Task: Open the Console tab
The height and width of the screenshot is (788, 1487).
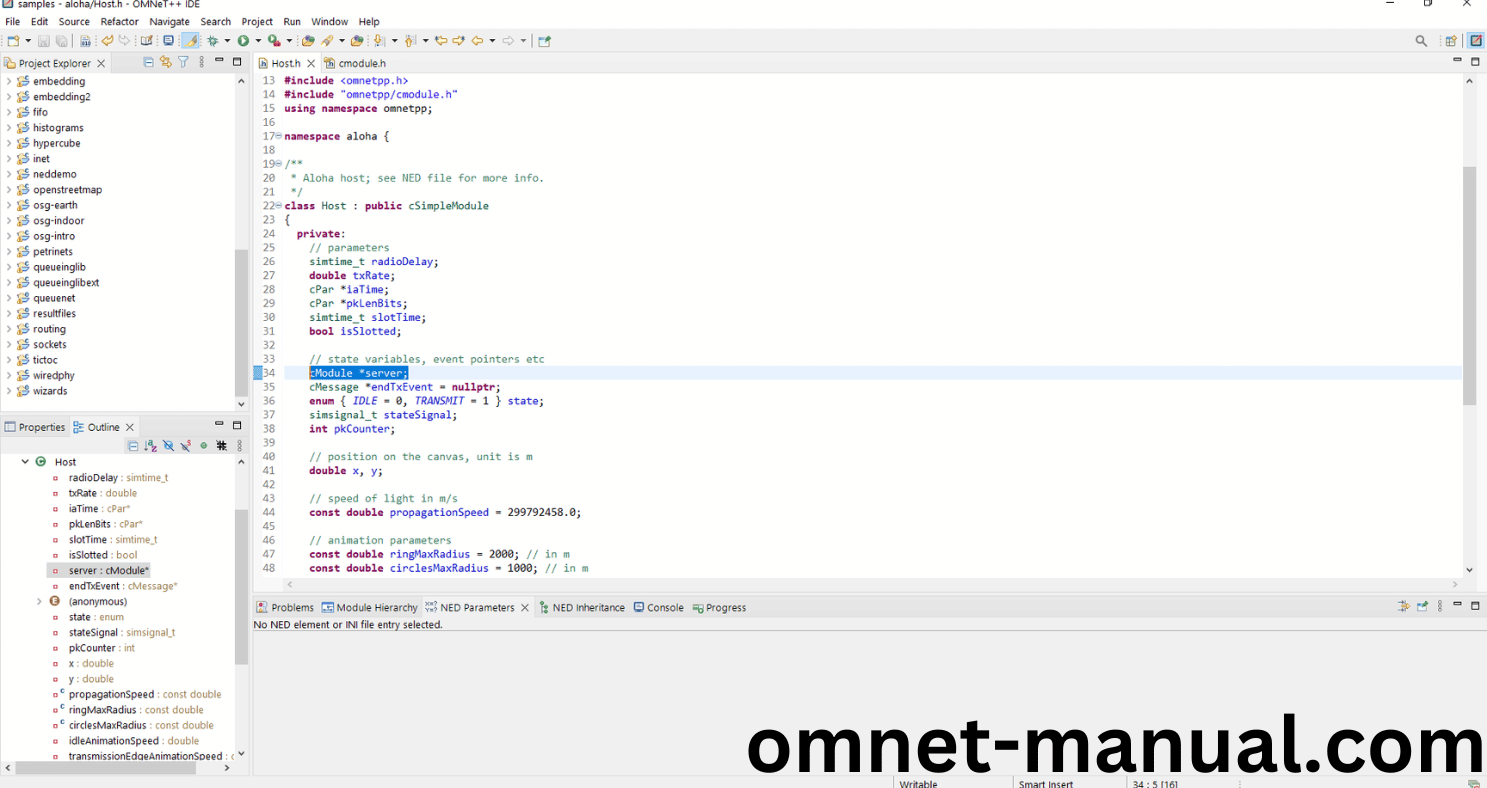Action: [665, 607]
